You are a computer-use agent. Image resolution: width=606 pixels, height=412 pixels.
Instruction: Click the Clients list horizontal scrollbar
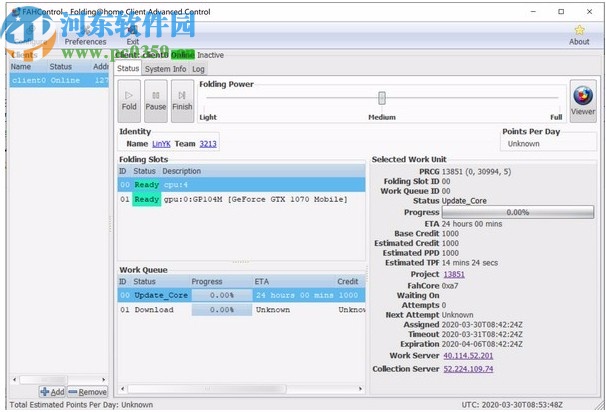pyautogui.click(x=43, y=380)
